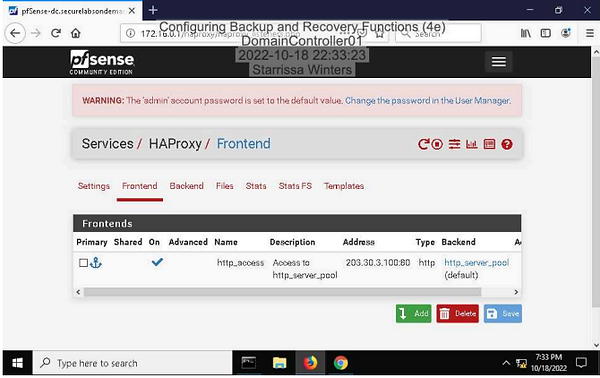
Task: Click the browser home icon
Action: point(76,33)
